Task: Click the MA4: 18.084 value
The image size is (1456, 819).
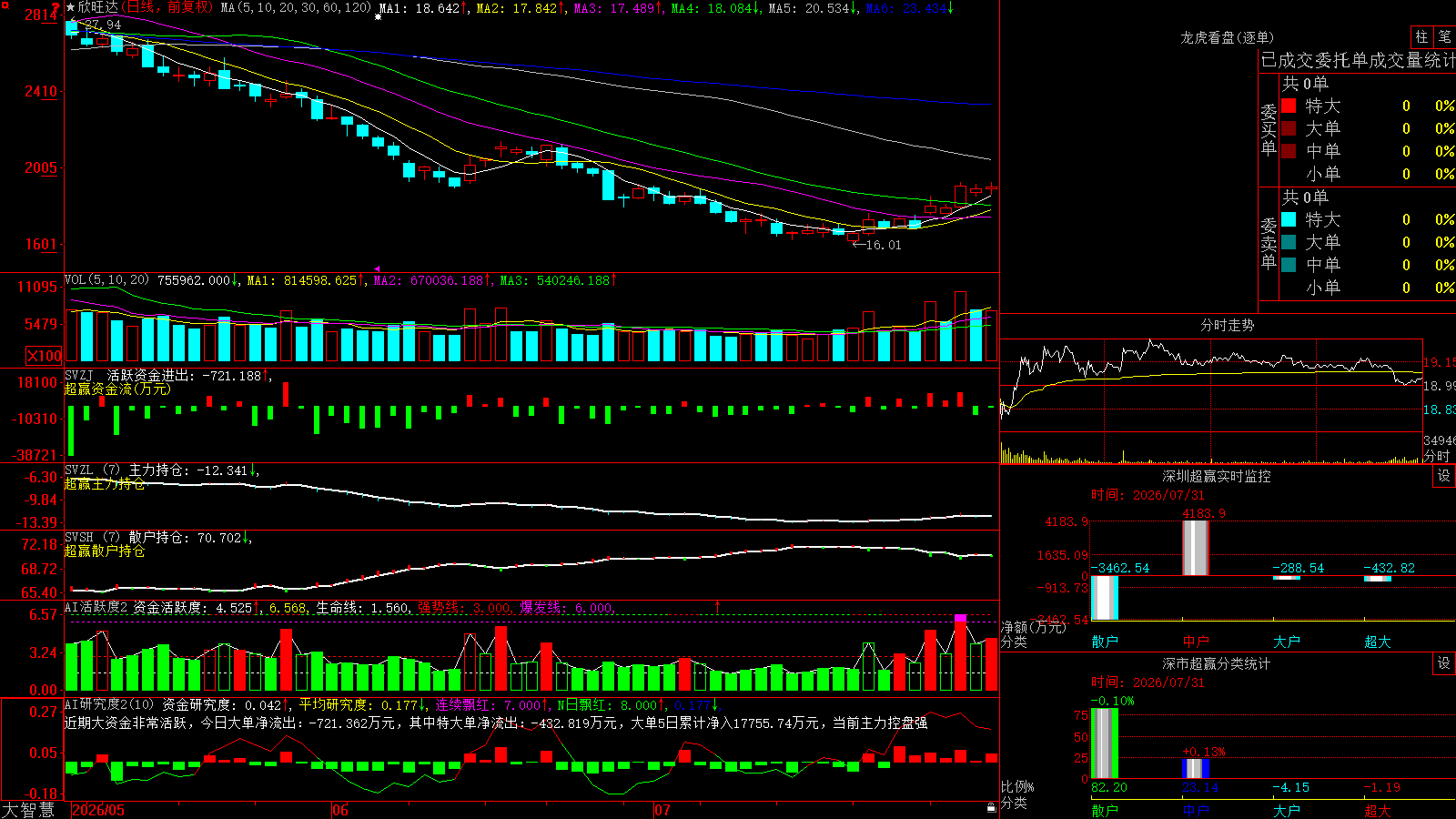Action: 715,8
